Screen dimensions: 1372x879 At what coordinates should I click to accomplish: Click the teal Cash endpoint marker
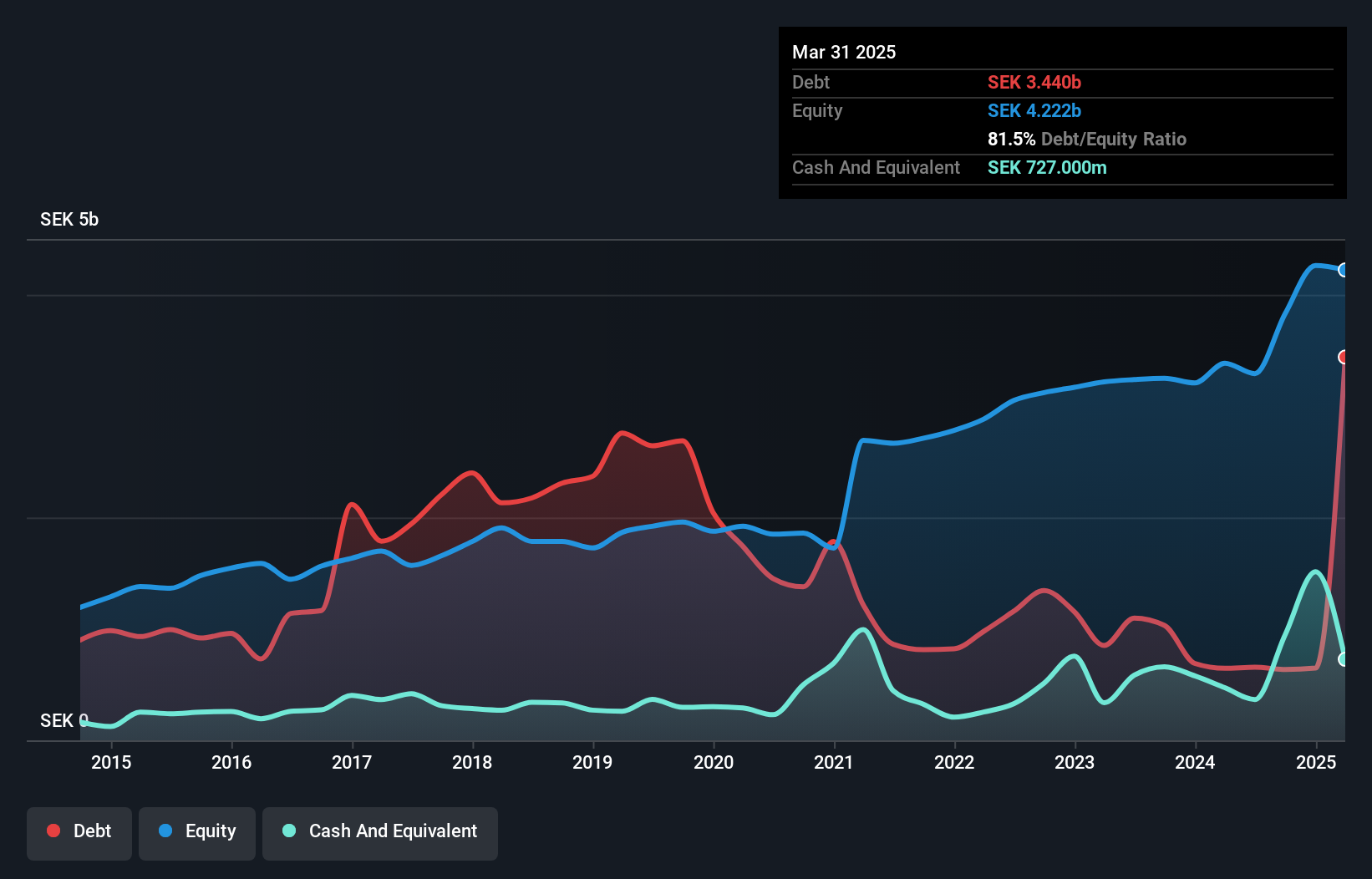(x=1344, y=659)
